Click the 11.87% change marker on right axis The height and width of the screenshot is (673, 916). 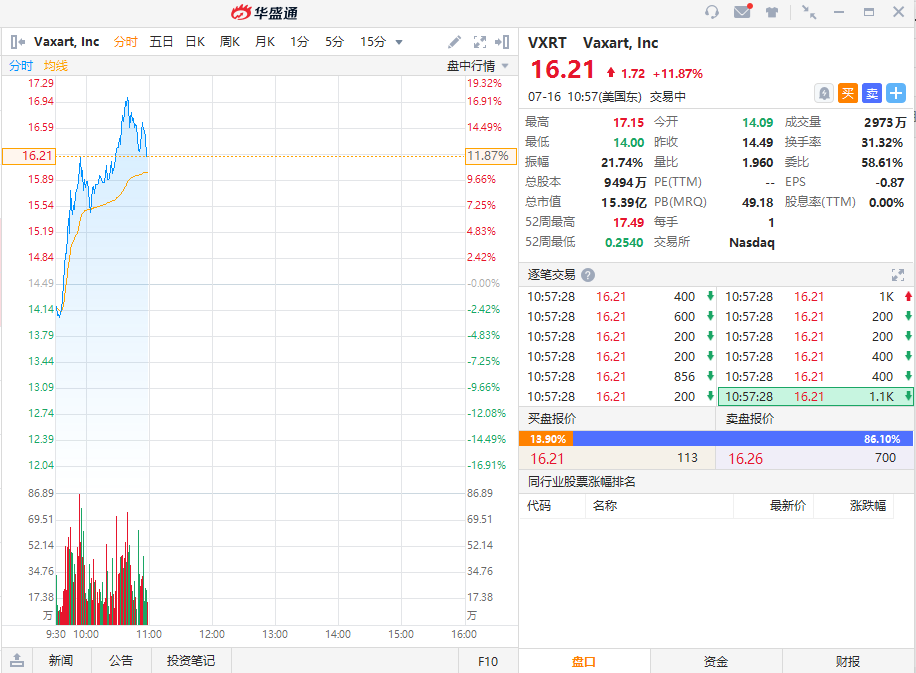click(x=491, y=156)
